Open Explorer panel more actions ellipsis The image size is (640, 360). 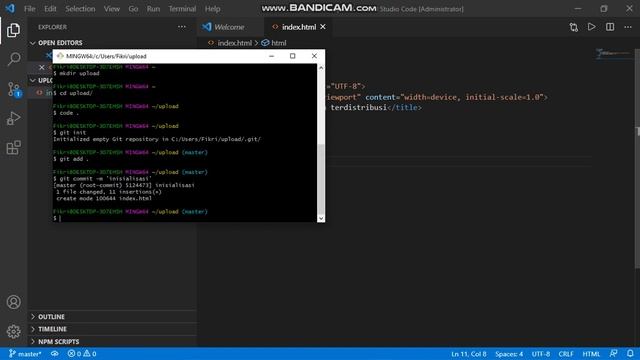pyautogui.click(x=182, y=27)
